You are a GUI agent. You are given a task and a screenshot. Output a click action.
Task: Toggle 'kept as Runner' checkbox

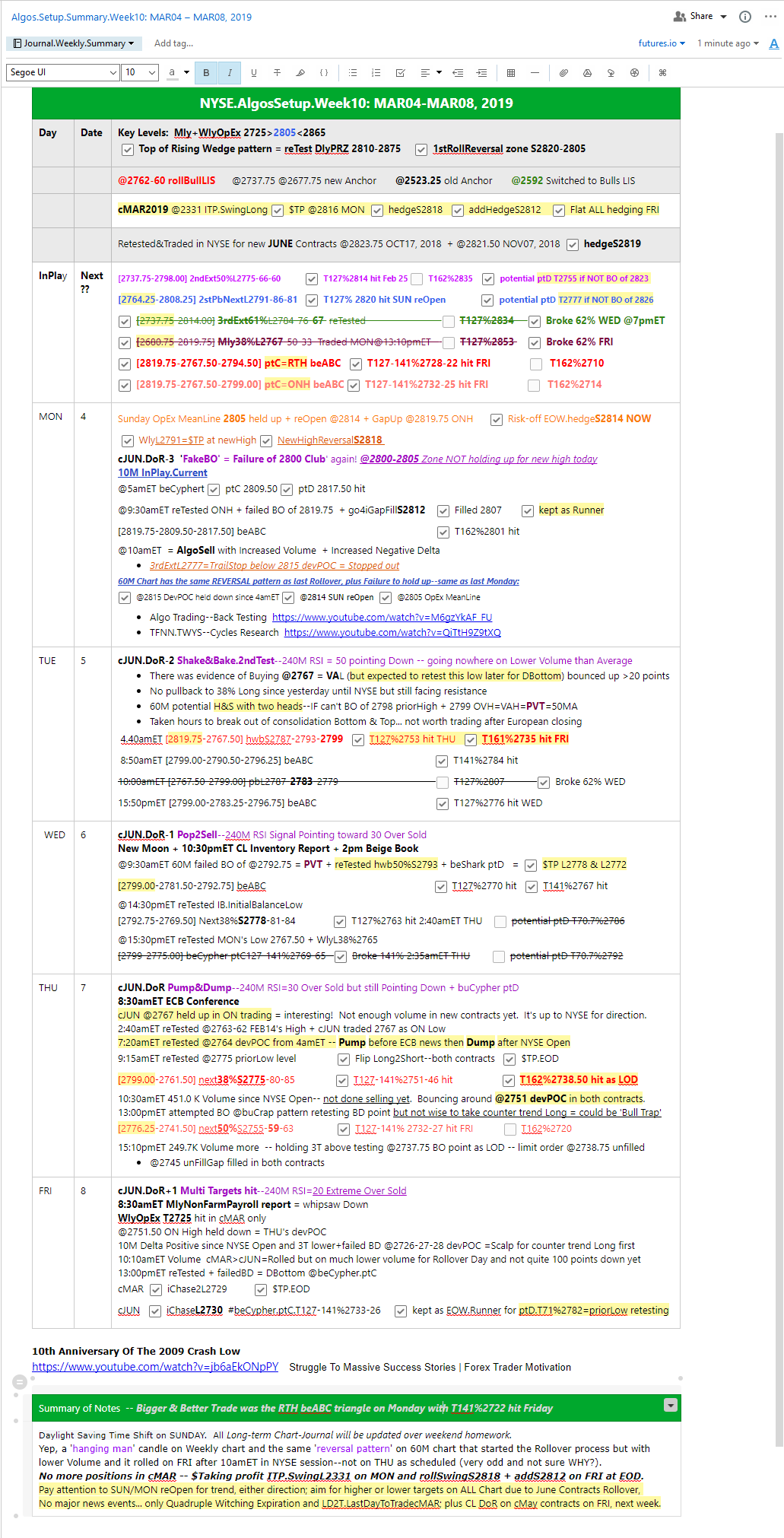coord(528,511)
